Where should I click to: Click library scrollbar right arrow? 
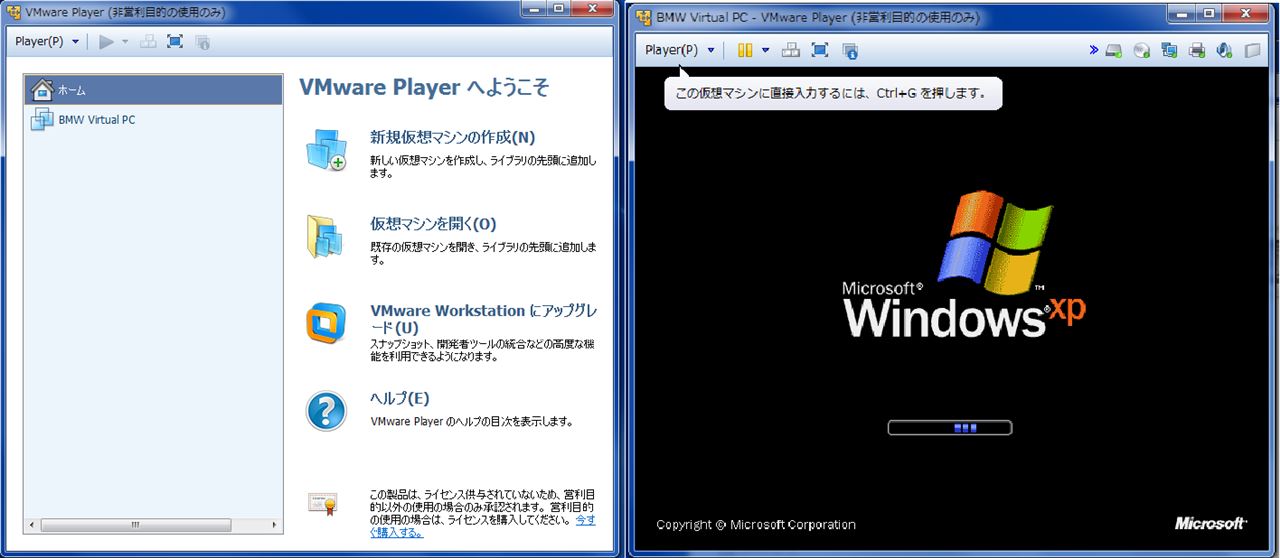pos(275,525)
